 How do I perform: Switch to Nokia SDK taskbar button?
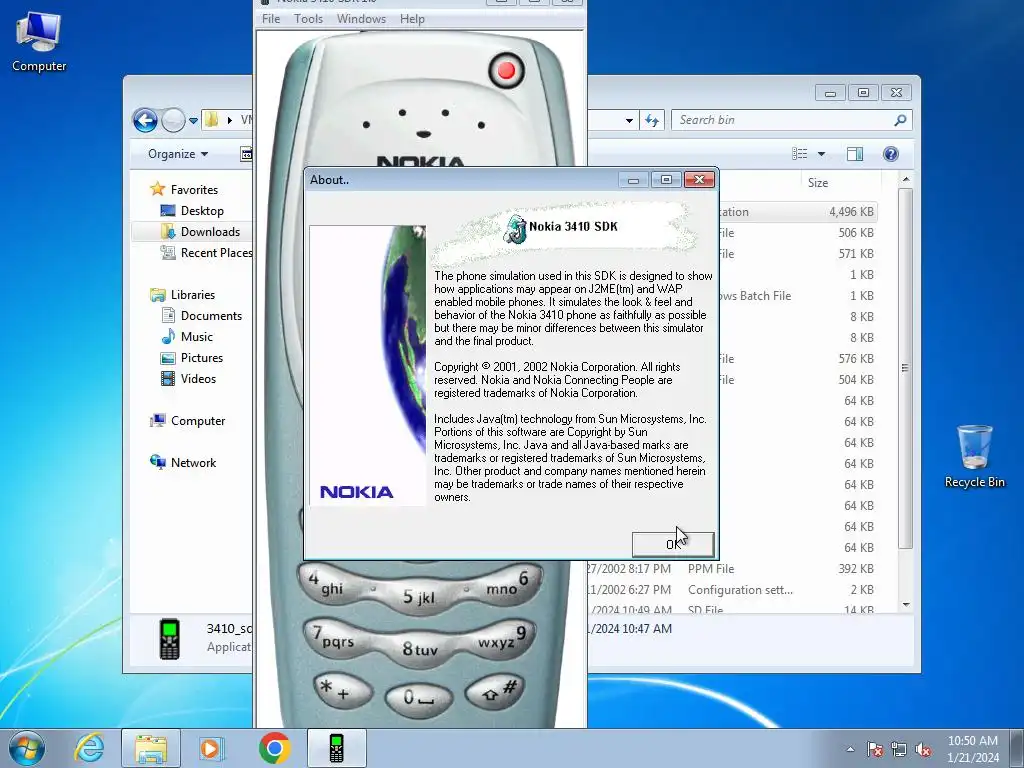[x=336, y=748]
